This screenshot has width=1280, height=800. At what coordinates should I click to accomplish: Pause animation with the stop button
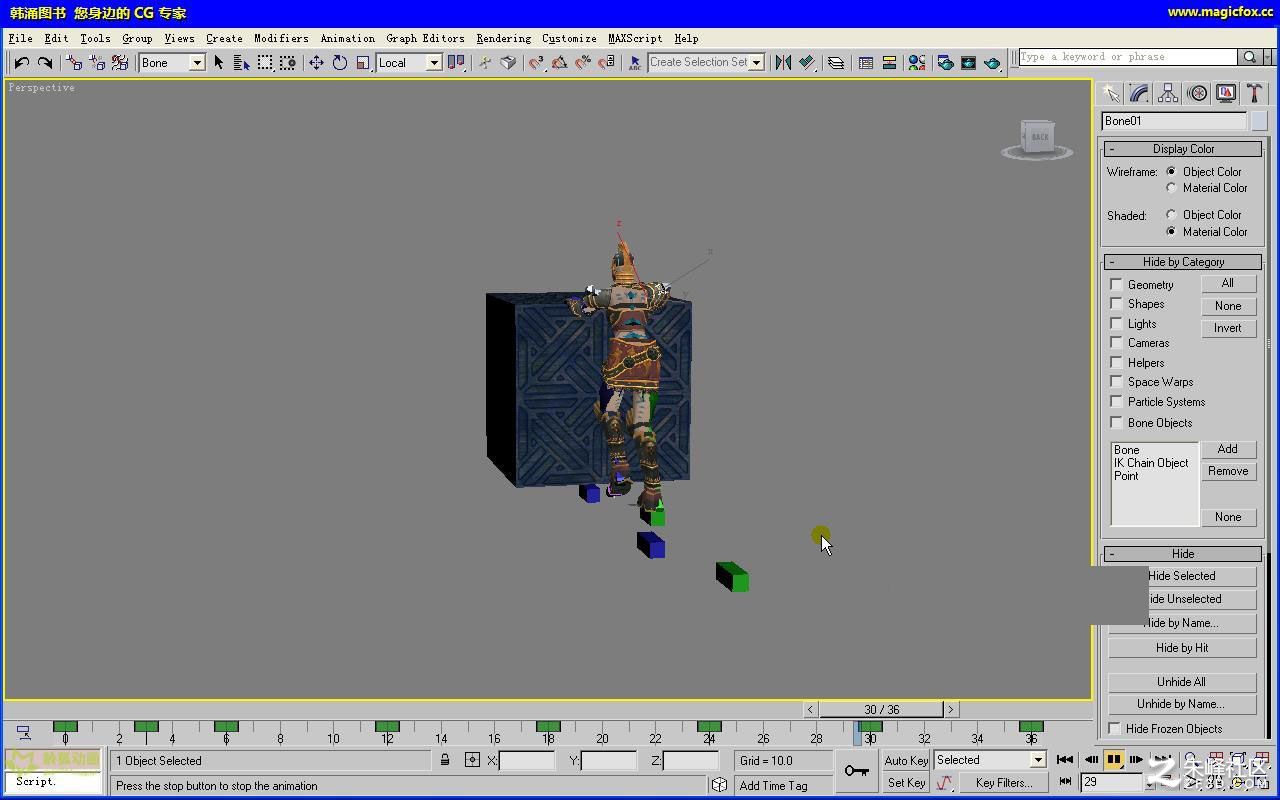1113,760
